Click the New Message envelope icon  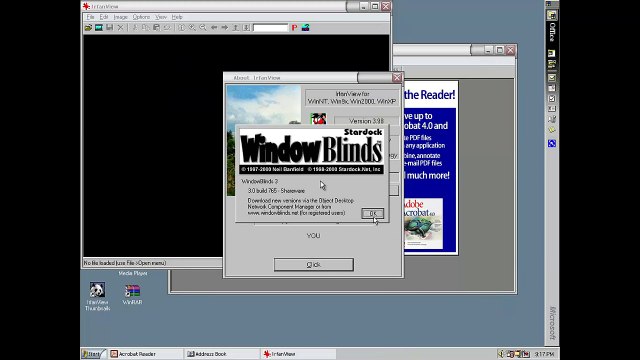coord(552,78)
